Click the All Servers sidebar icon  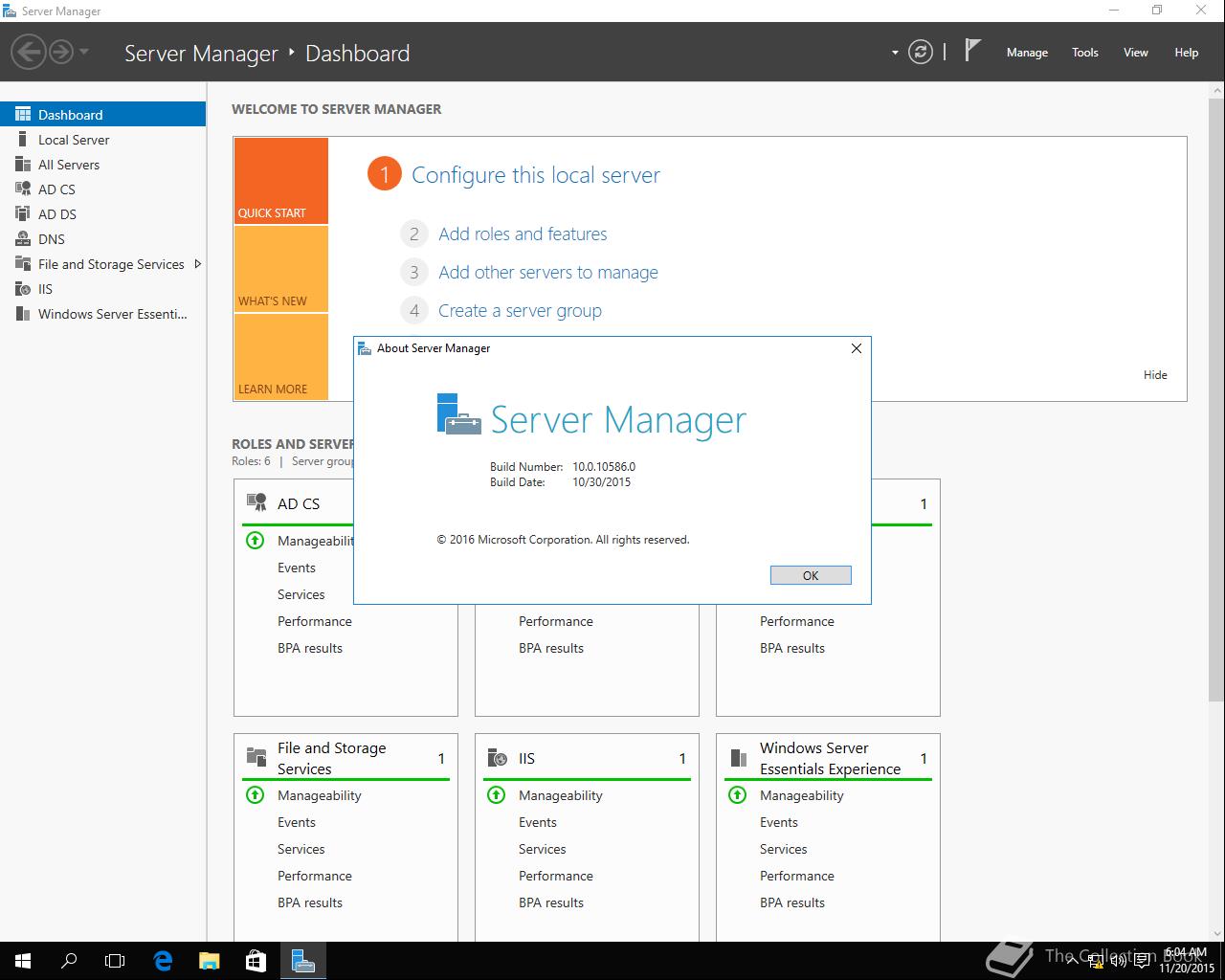point(23,164)
